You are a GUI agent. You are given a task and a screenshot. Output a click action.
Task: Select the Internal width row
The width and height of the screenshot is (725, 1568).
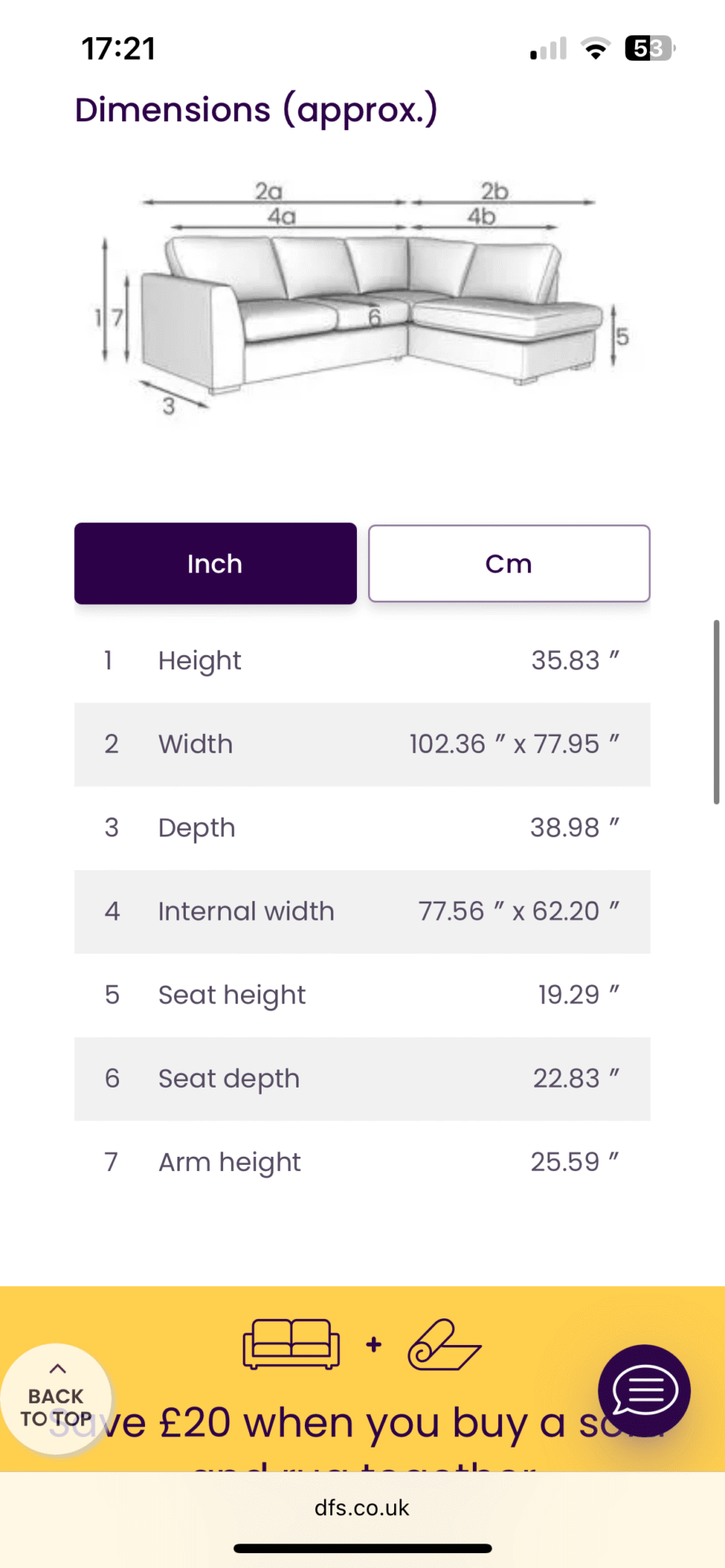[x=362, y=912]
